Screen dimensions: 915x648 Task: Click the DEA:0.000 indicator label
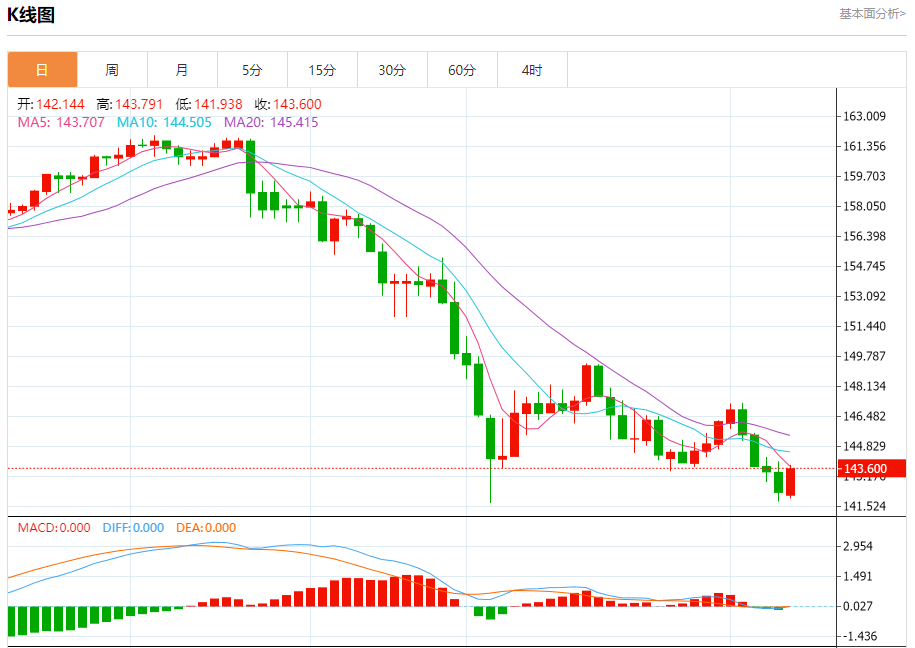206,528
